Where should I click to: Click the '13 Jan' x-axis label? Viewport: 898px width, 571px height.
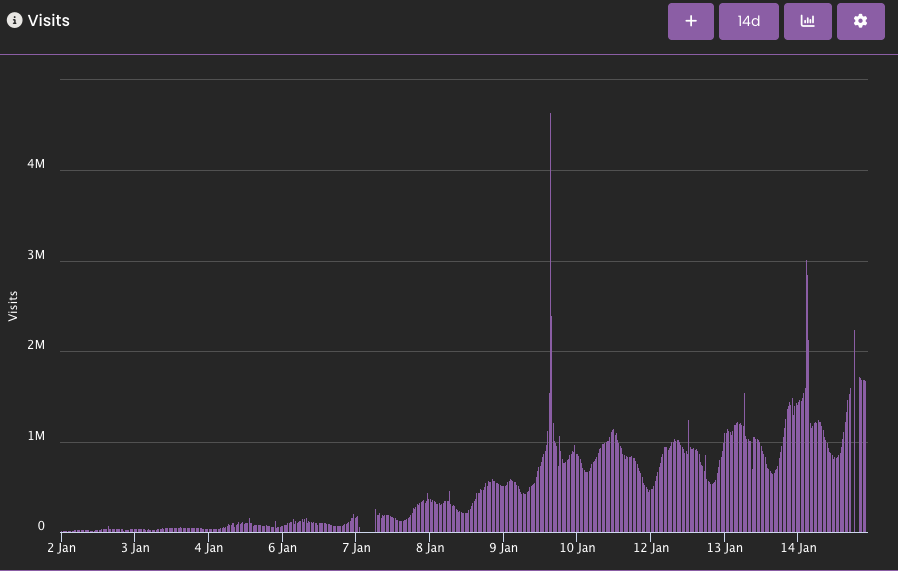pyautogui.click(x=724, y=548)
